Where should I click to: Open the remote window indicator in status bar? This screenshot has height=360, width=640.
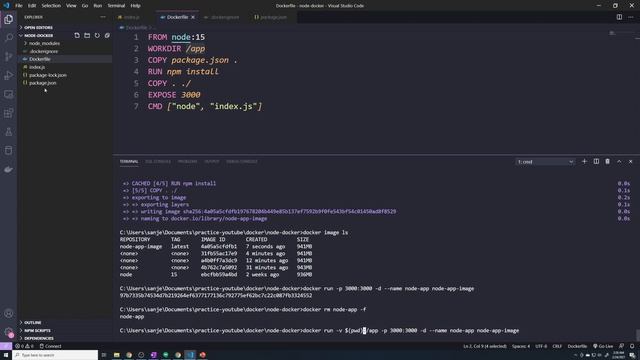(6, 346)
